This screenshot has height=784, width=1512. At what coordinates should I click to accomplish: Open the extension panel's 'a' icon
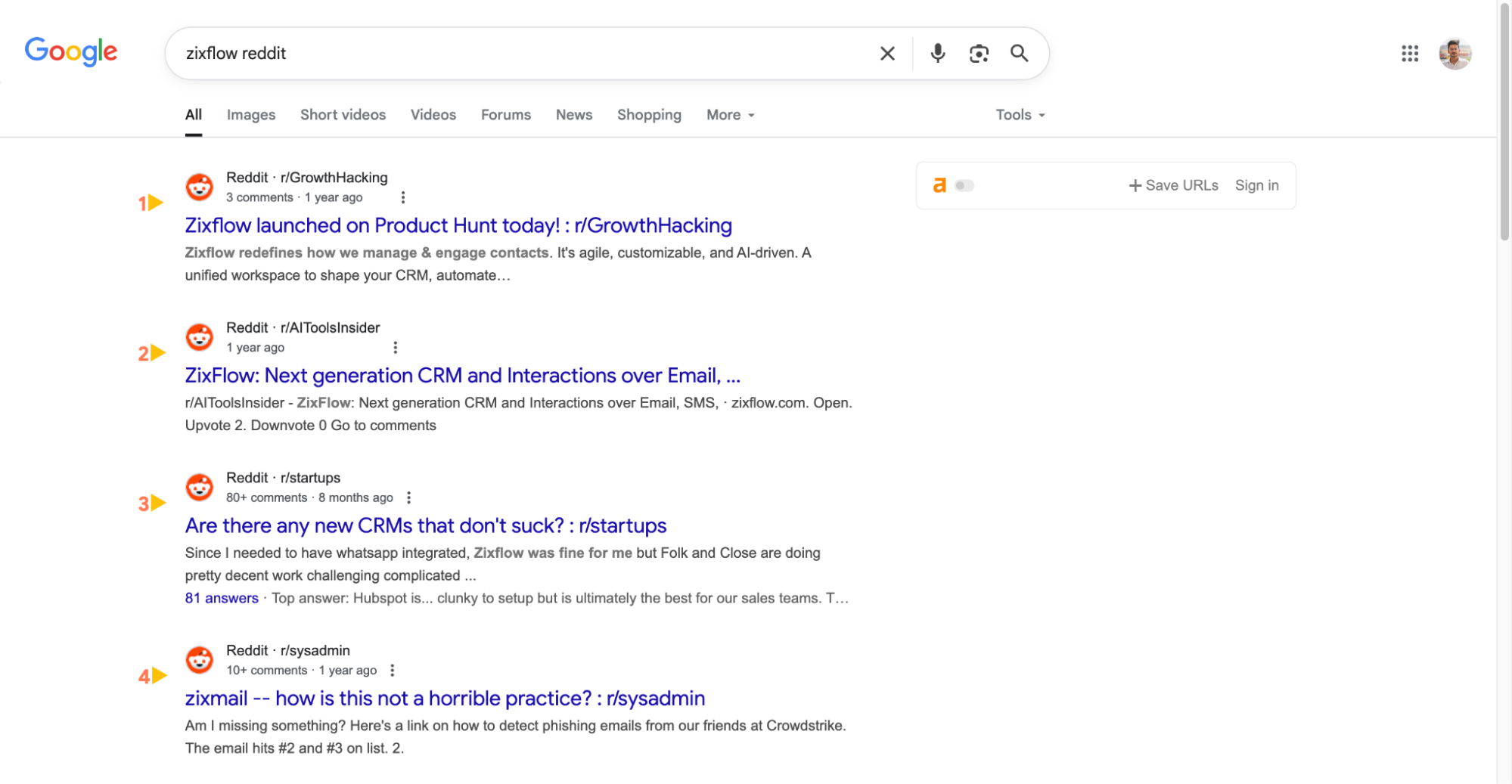939,184
